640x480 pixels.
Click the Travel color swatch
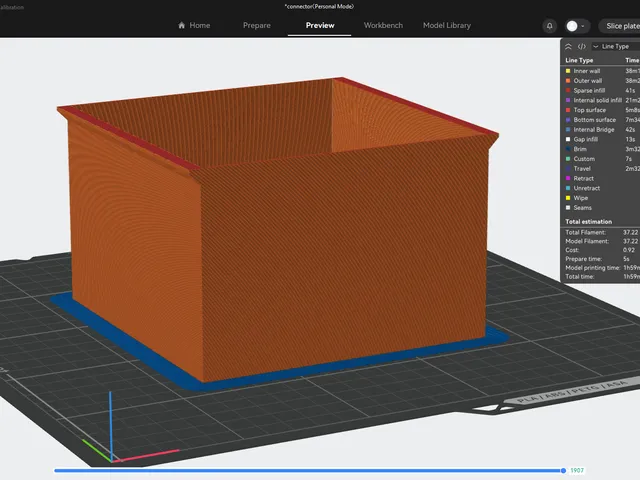tap(568, 169)
